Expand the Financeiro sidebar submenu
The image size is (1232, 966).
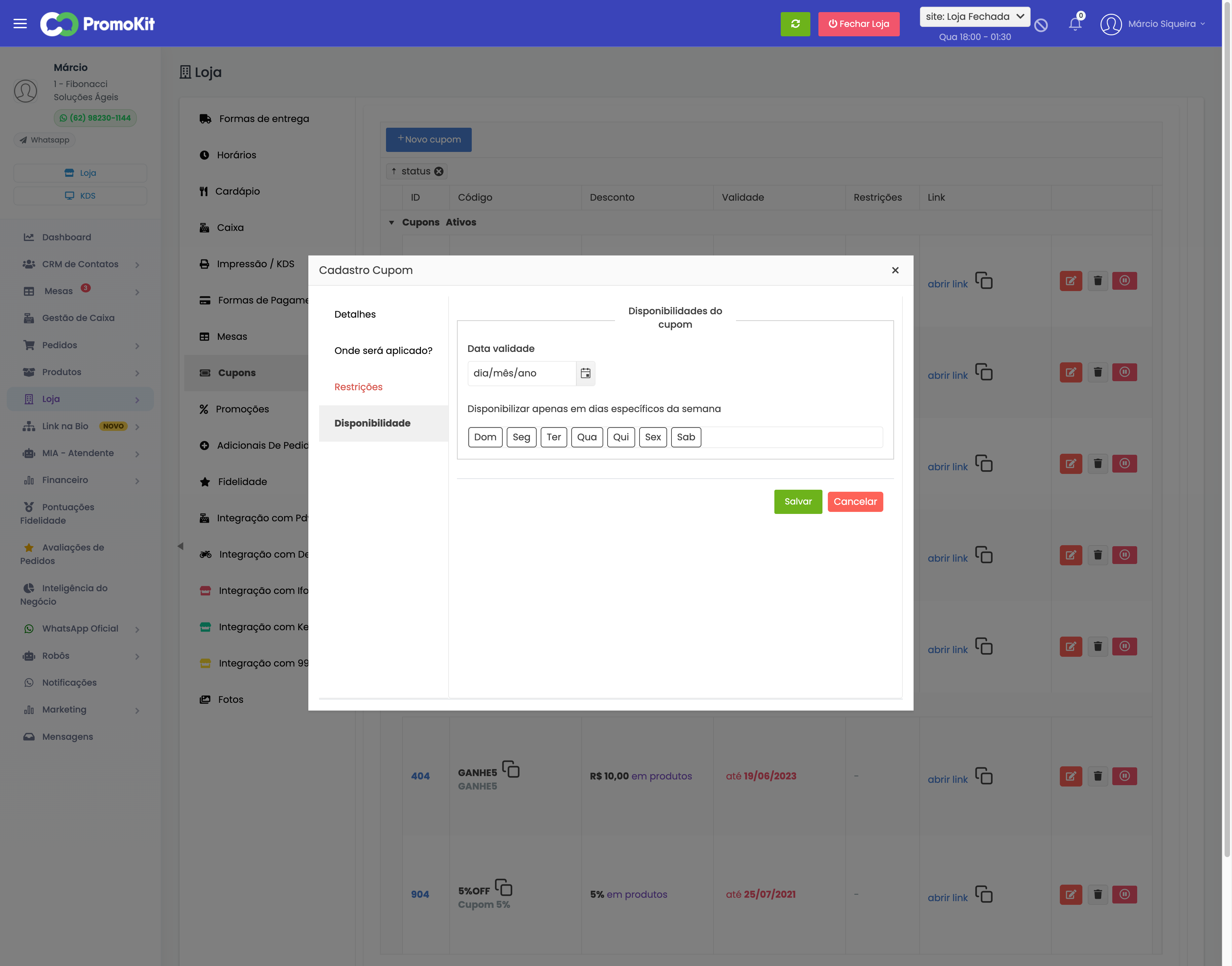coord(137,481)
